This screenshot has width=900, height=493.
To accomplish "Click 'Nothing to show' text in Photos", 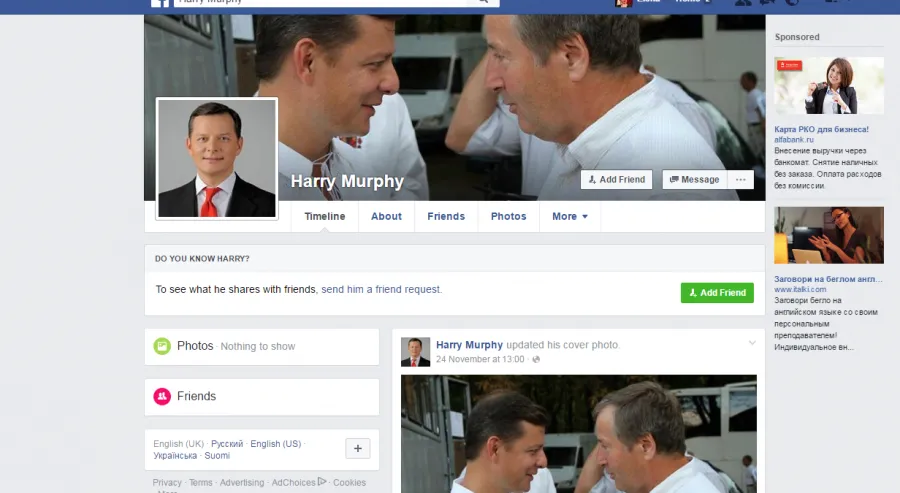I will coord(258,347).
